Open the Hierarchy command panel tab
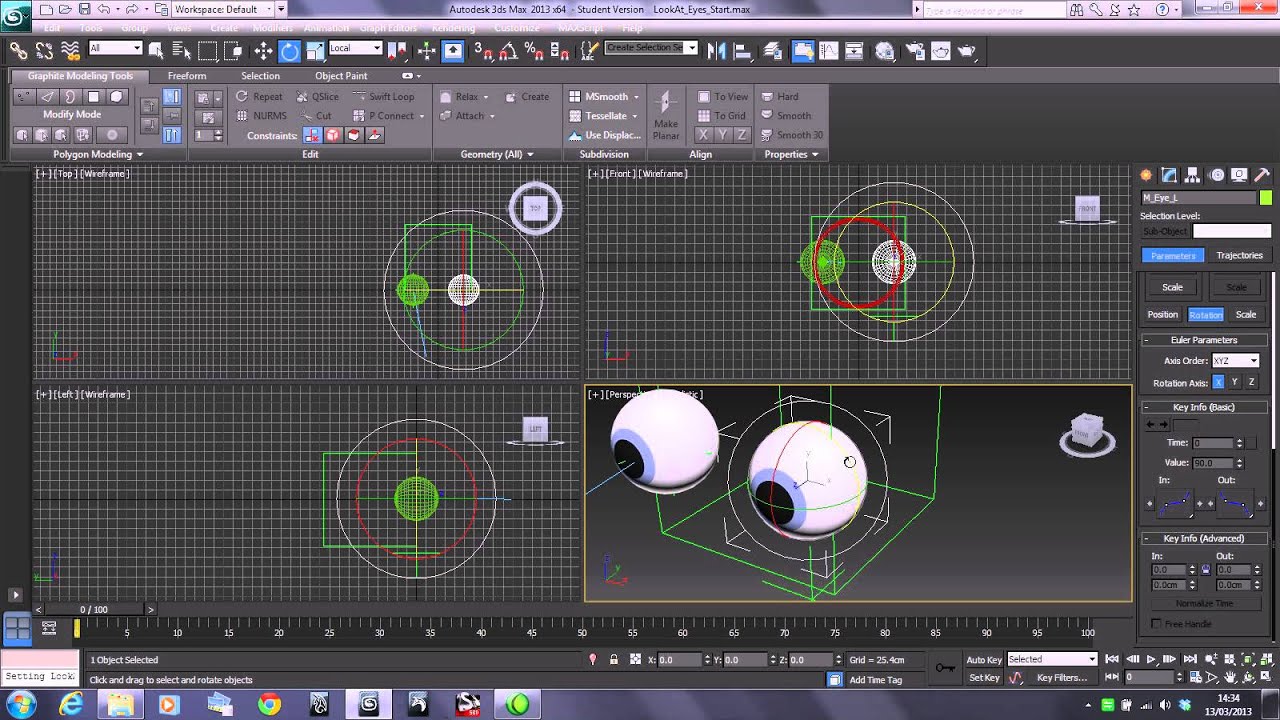 click(x=1192, y=175)
